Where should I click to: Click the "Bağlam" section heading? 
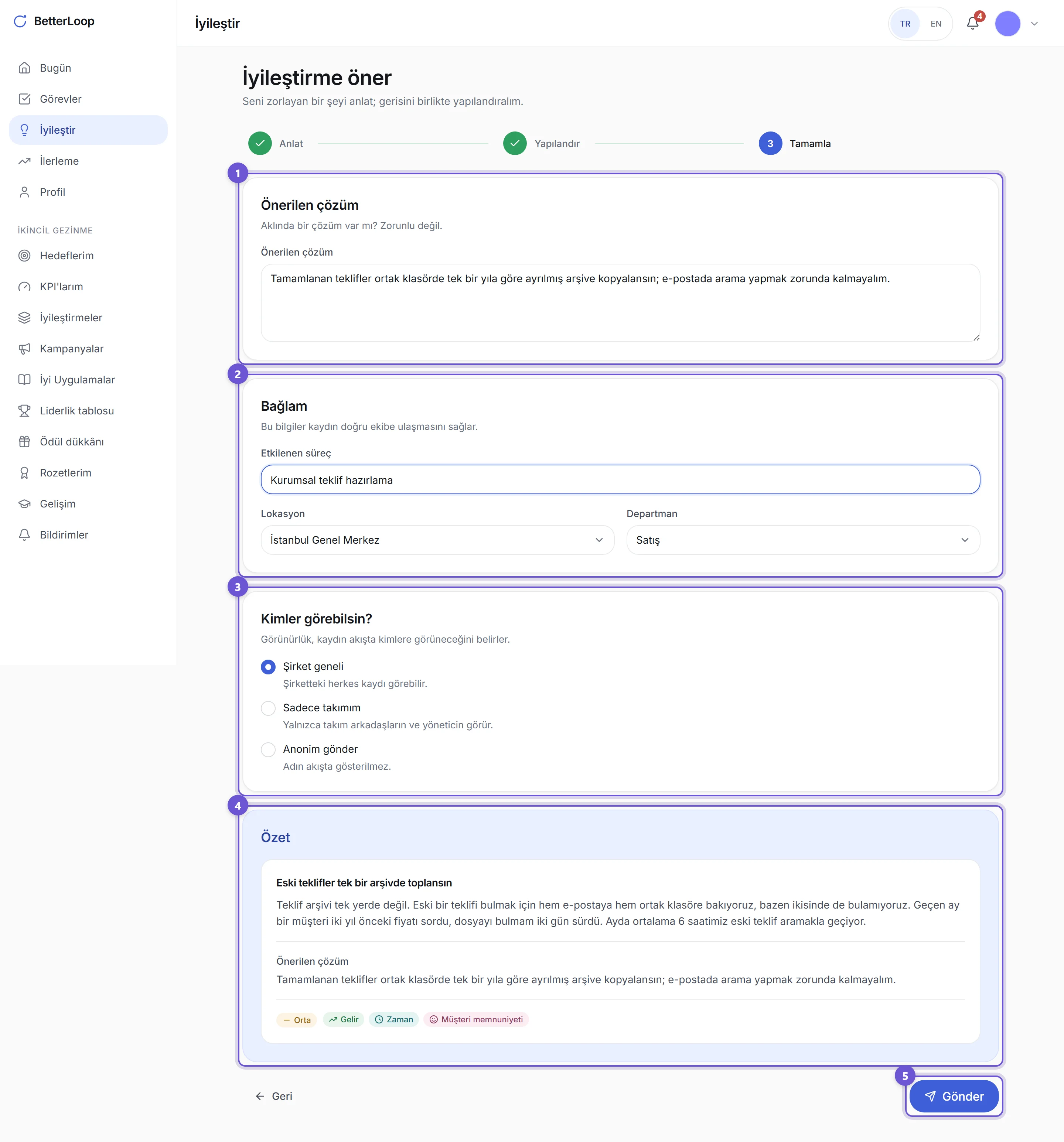(x=284, y=406)
